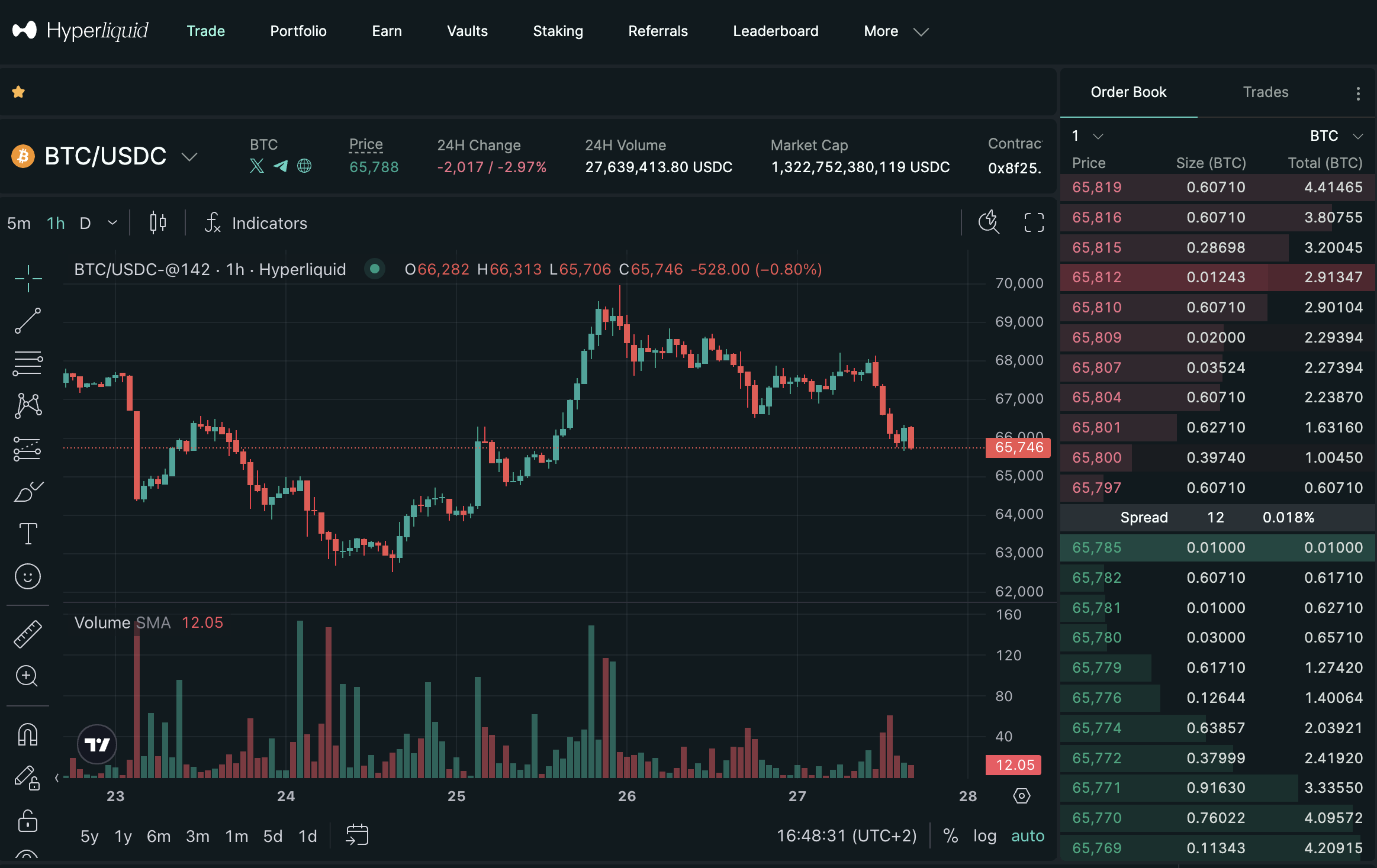Click the 65,785 bid price row
Viewport: 1377px width, 868px height.
1096,547
